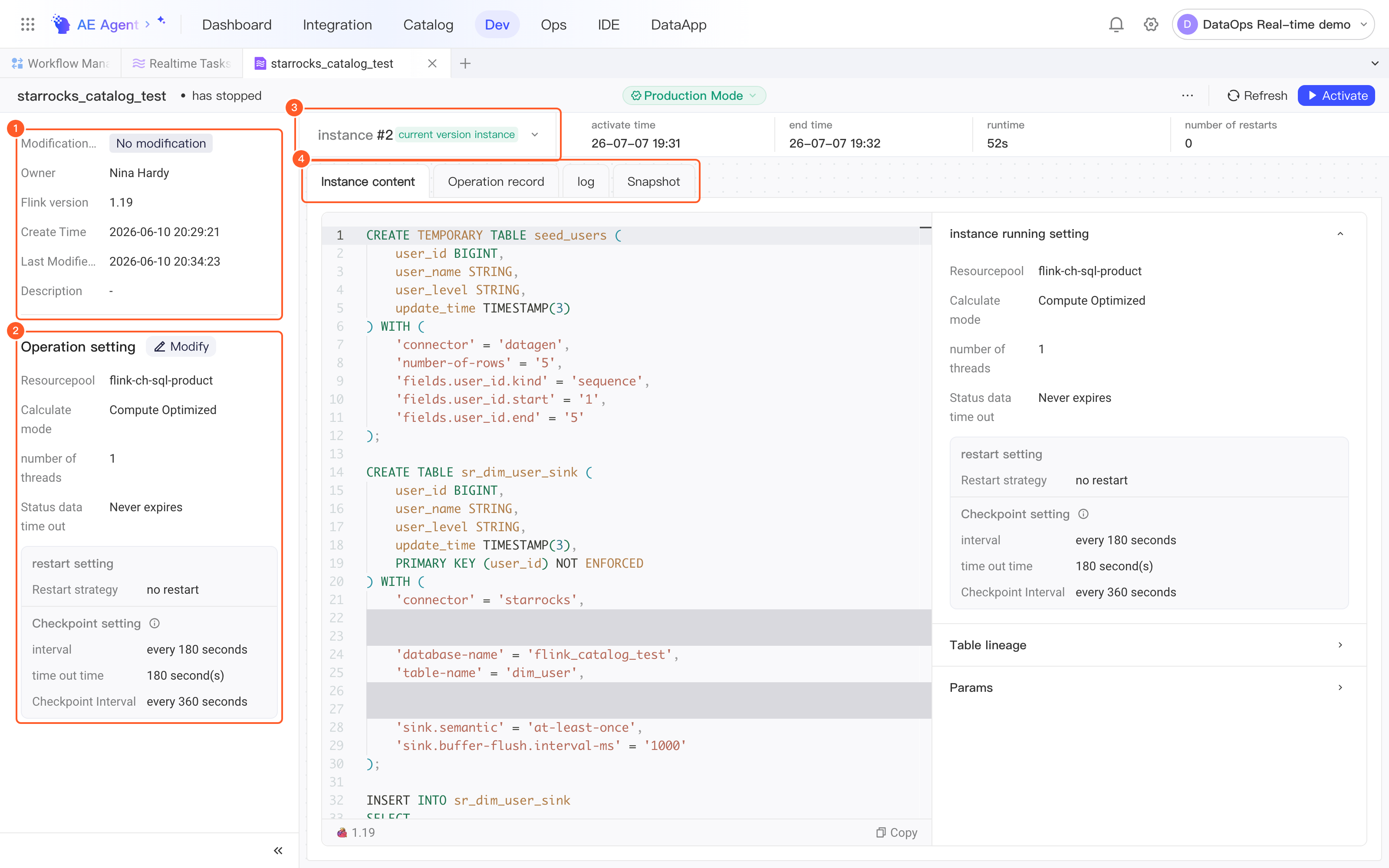This screenshot has height=868, width=1389.
Task: Click the No modification status tag
Action: click(161, 143)
